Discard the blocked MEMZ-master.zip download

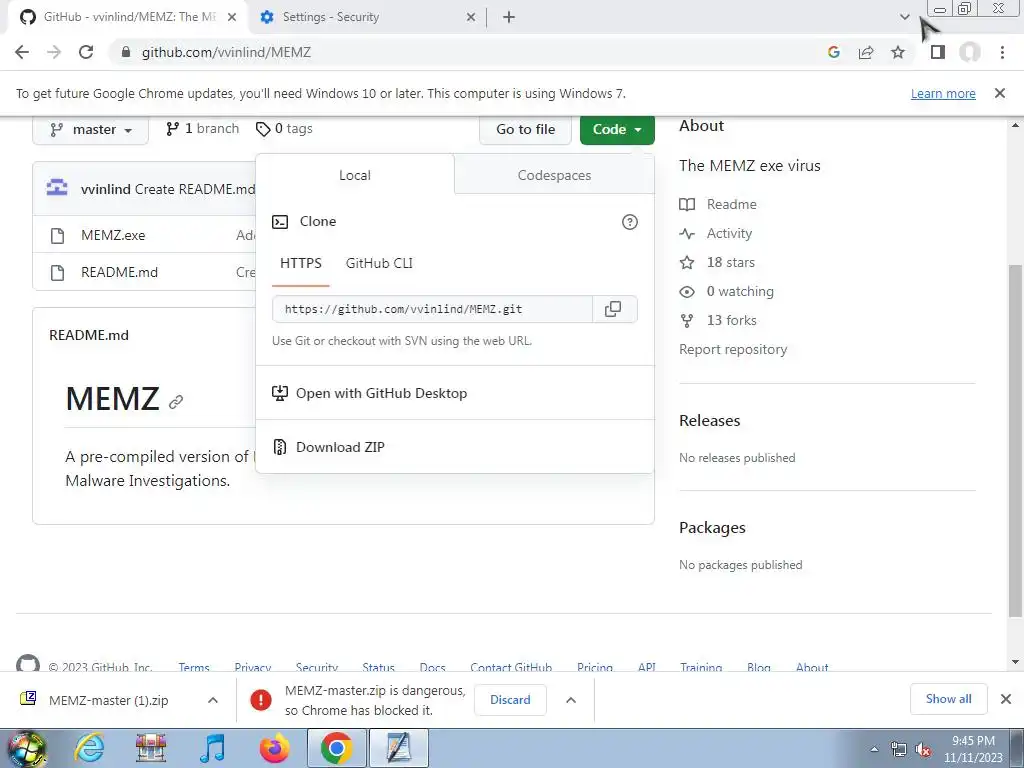click(x=510, y=700)
